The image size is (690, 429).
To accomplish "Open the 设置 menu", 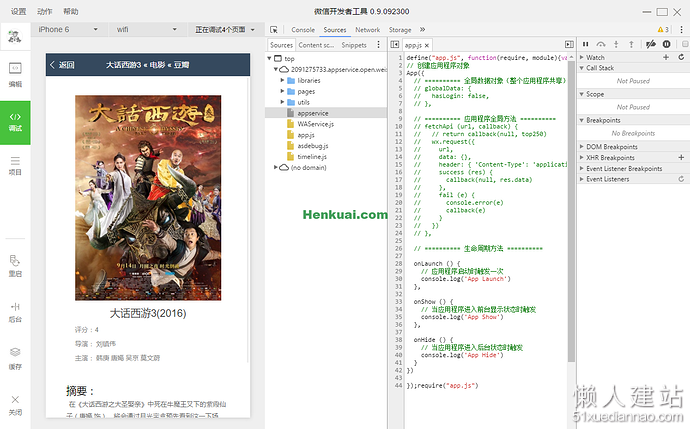I will point(18,11).
